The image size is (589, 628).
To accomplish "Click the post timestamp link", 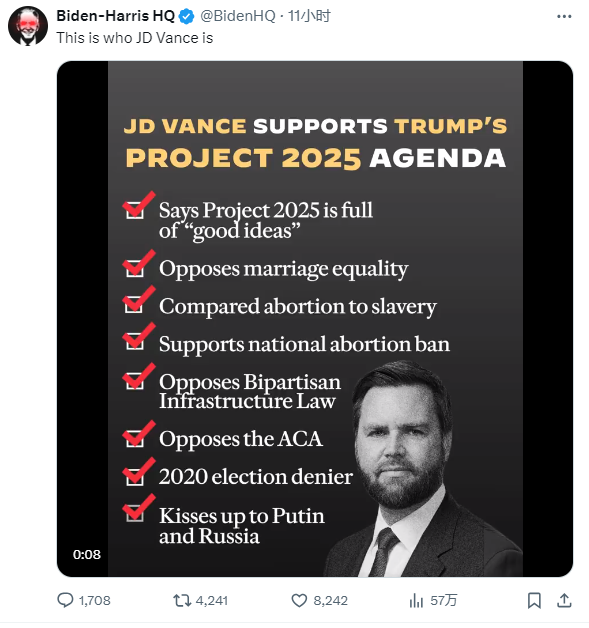I will tap(309, 16).
